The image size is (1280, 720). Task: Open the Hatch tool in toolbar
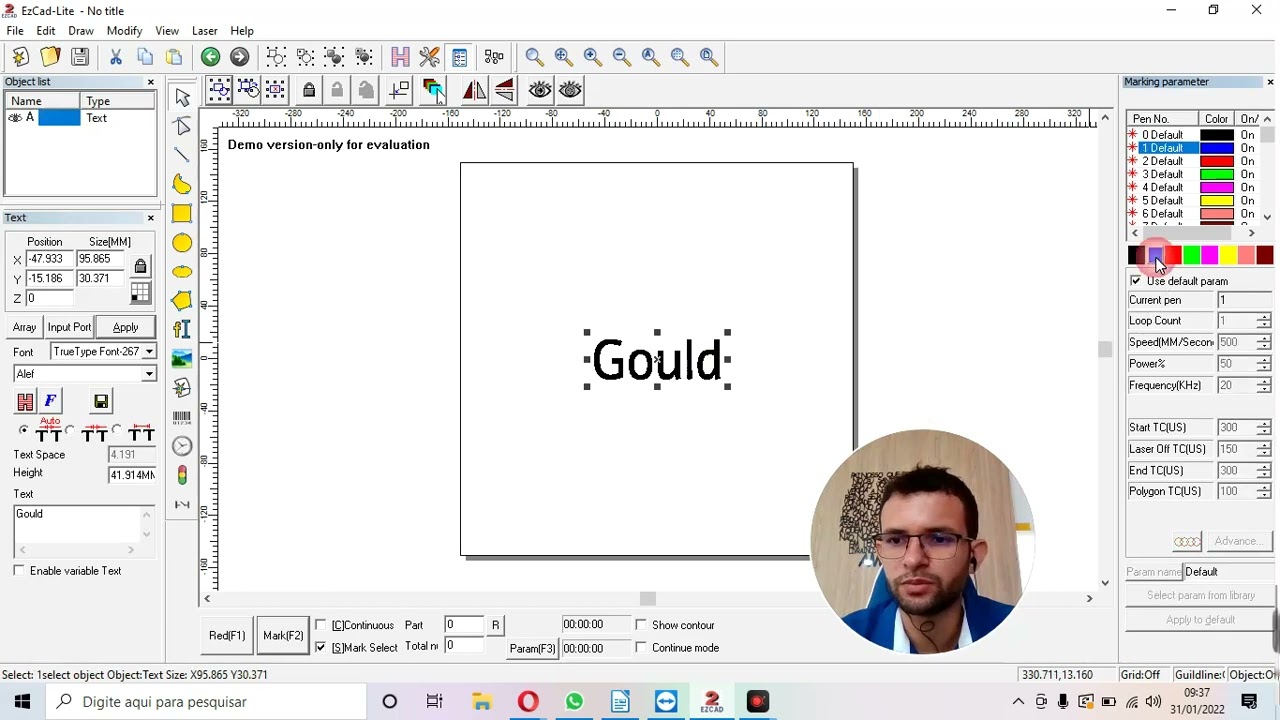(400, 57)
